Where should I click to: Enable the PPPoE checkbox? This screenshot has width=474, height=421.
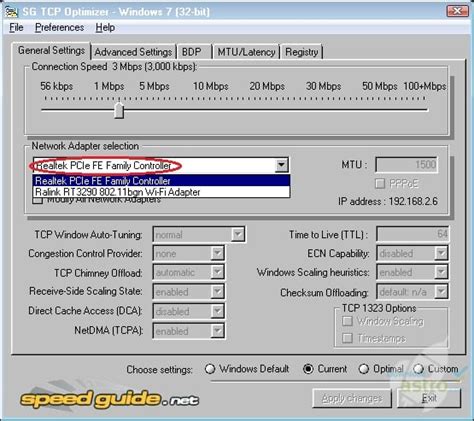tap(380, 184)
